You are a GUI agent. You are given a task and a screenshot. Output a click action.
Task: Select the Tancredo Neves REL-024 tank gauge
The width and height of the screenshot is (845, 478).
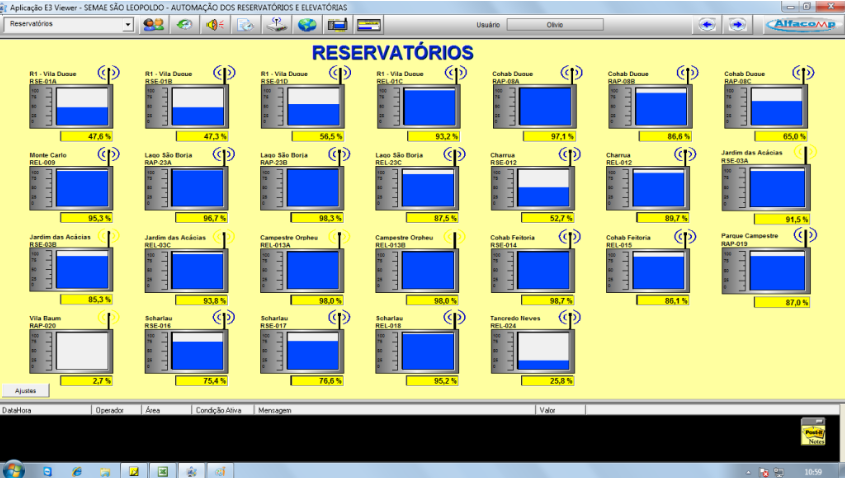(543, 351)
